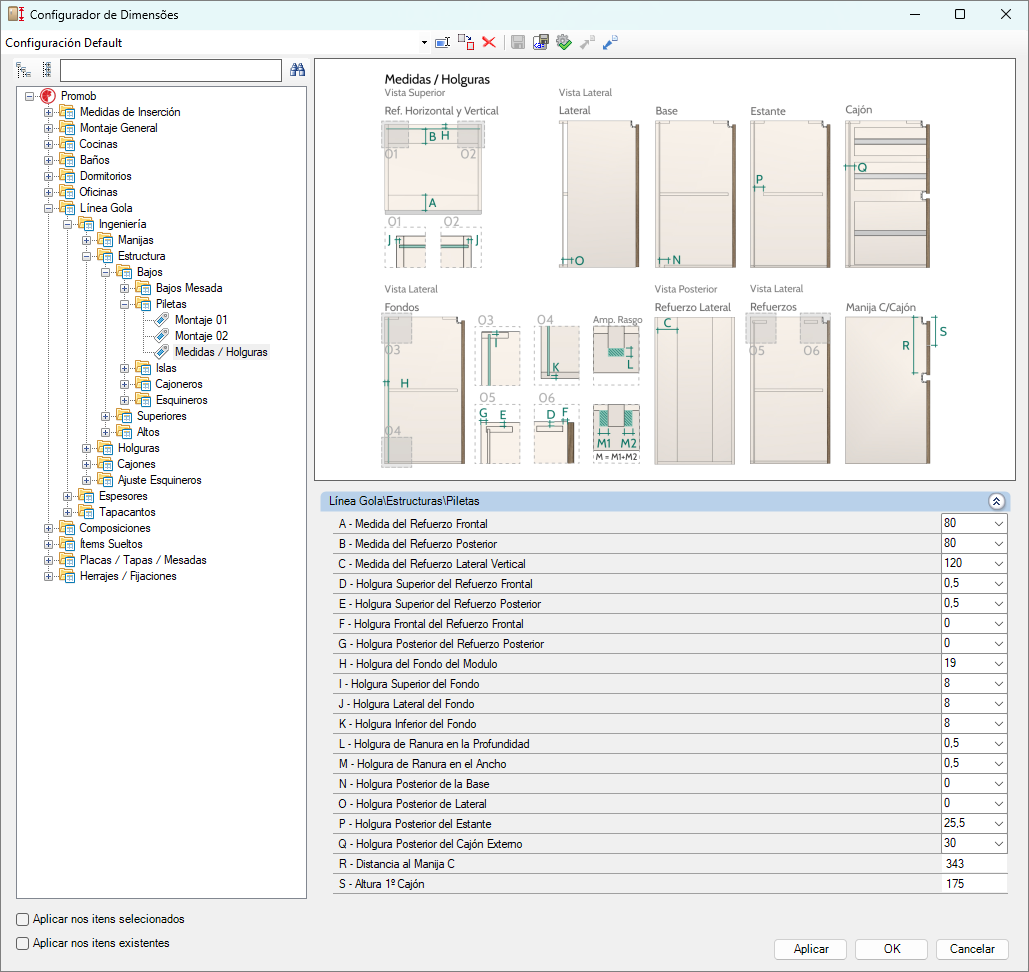Select 'Montaje 01' in the tree
The height and width of the screenshot is (972, 1029).
point(200,320)
